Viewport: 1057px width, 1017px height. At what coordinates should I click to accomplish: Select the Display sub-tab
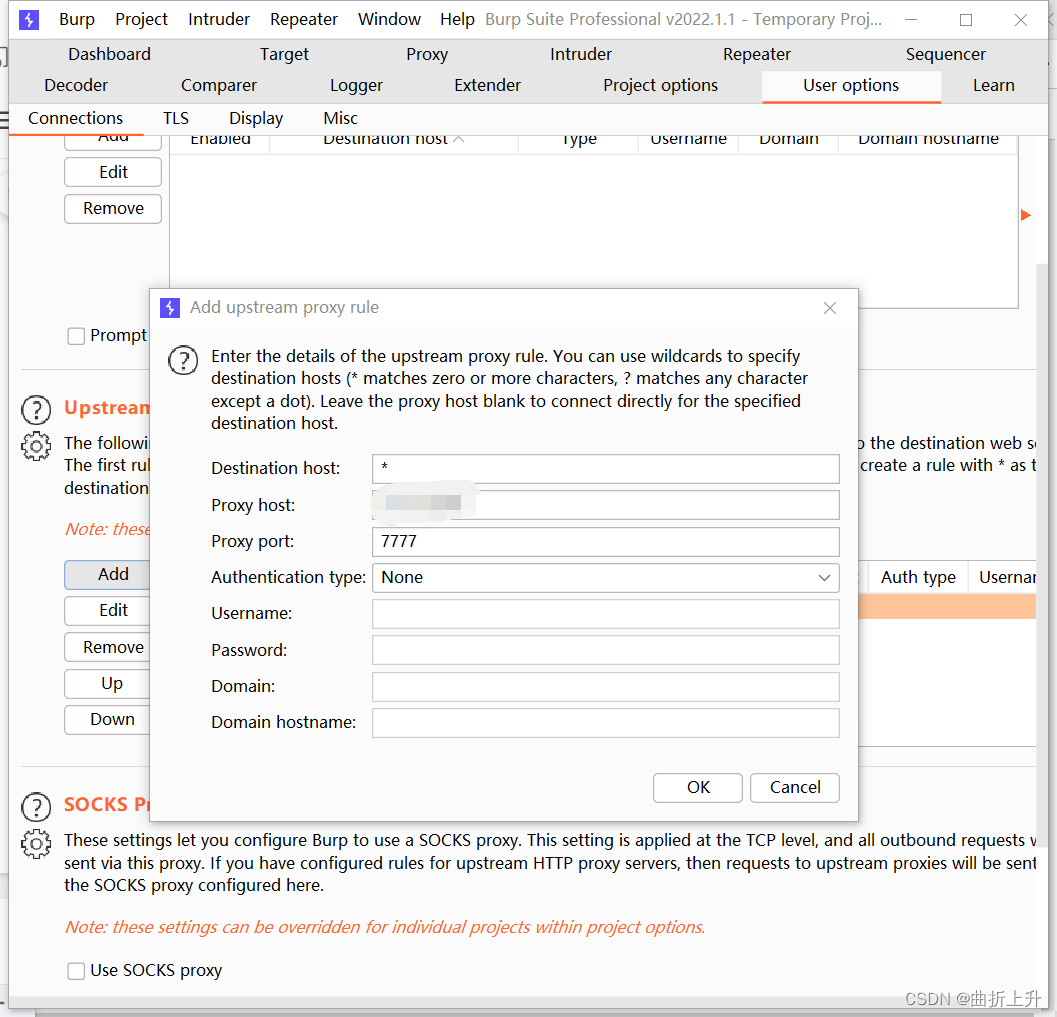[x=255, y=119]
